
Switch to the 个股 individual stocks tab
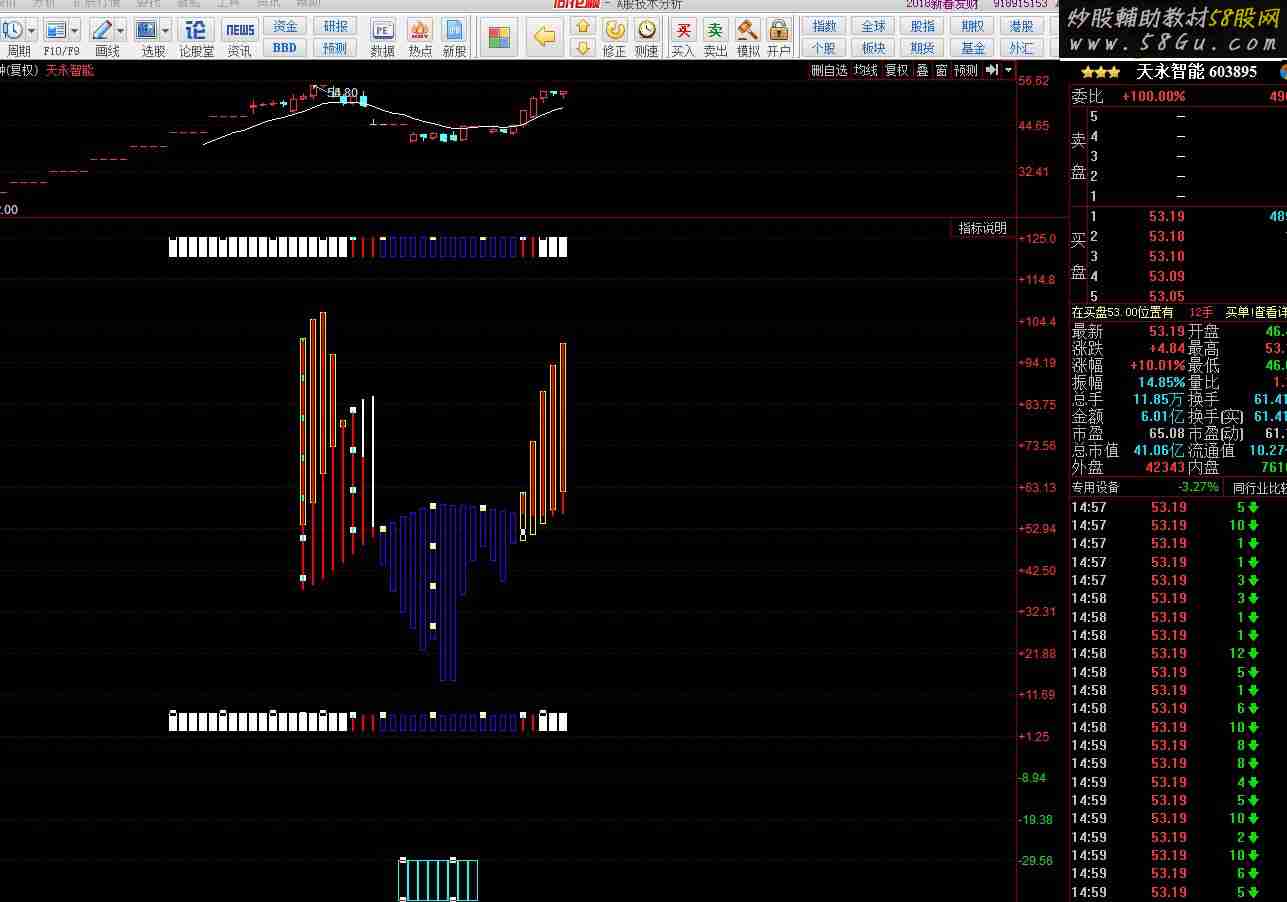pos(824,48)
